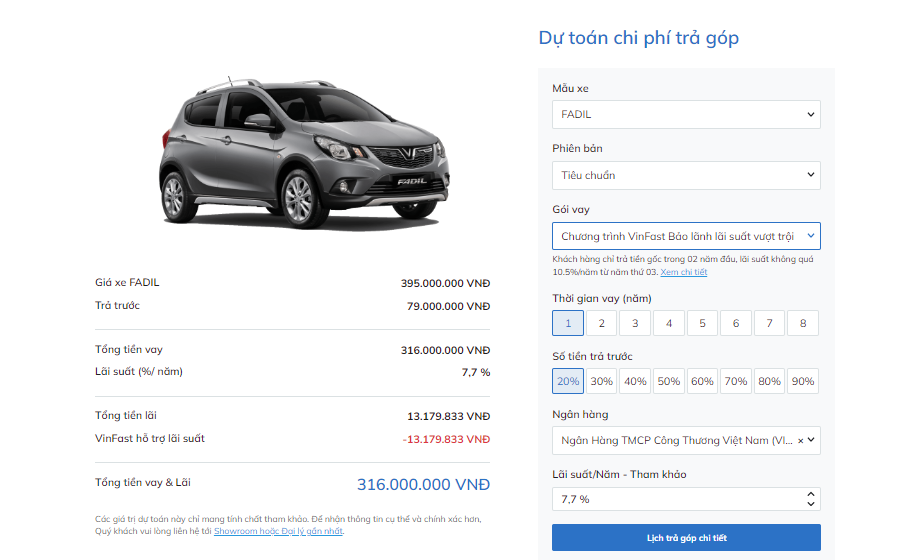Choose 60% down payment
This screenshot has height=560, width=916.
702,381
